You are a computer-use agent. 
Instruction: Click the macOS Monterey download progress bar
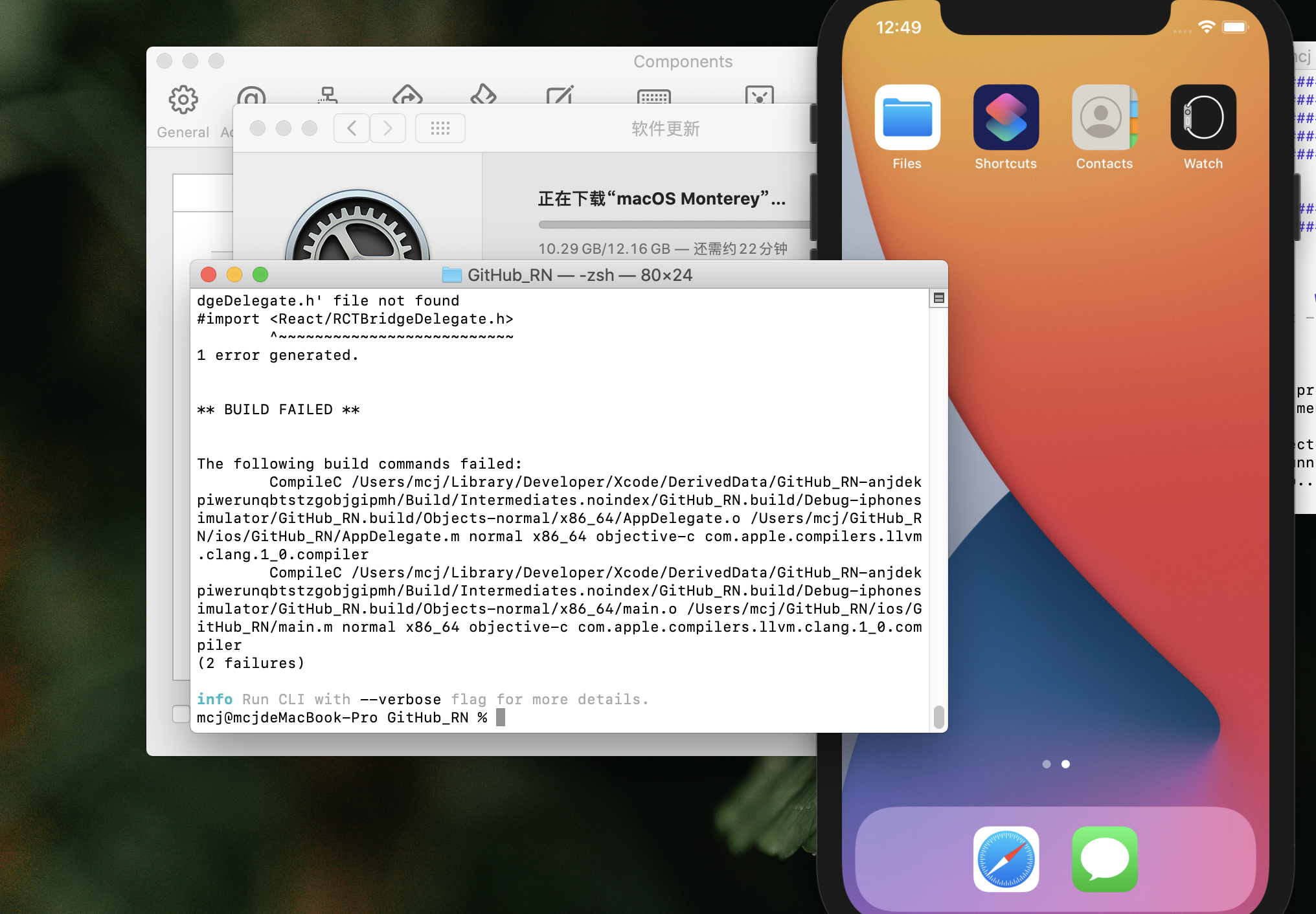click(674, 225)
